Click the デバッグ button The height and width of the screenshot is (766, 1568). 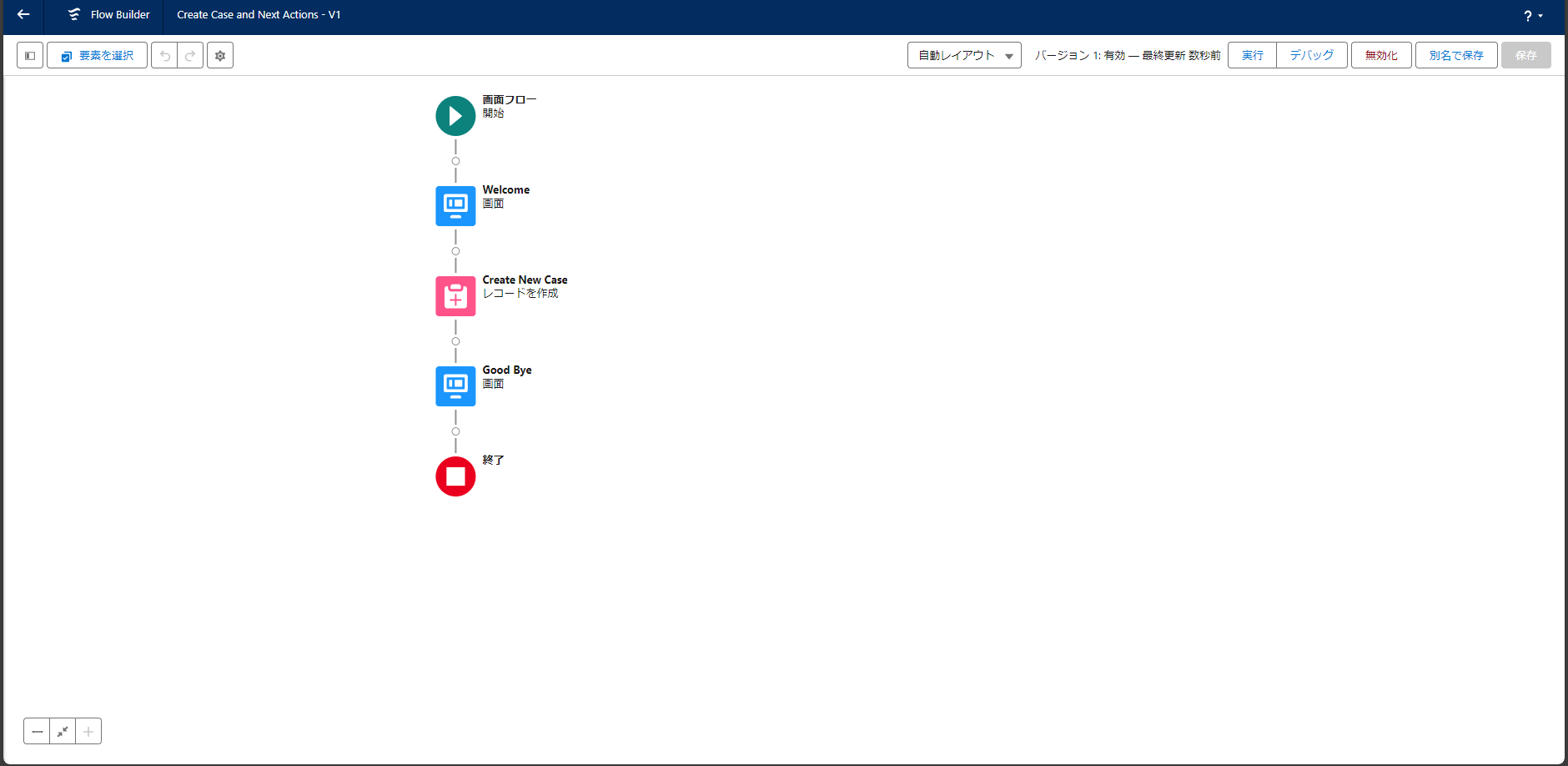1312,55
